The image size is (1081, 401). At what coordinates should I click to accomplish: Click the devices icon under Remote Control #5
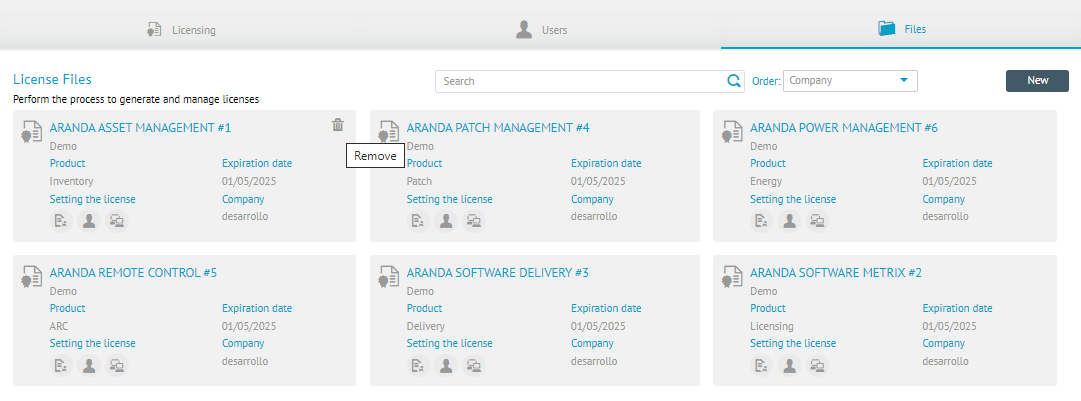click(117, 366)
